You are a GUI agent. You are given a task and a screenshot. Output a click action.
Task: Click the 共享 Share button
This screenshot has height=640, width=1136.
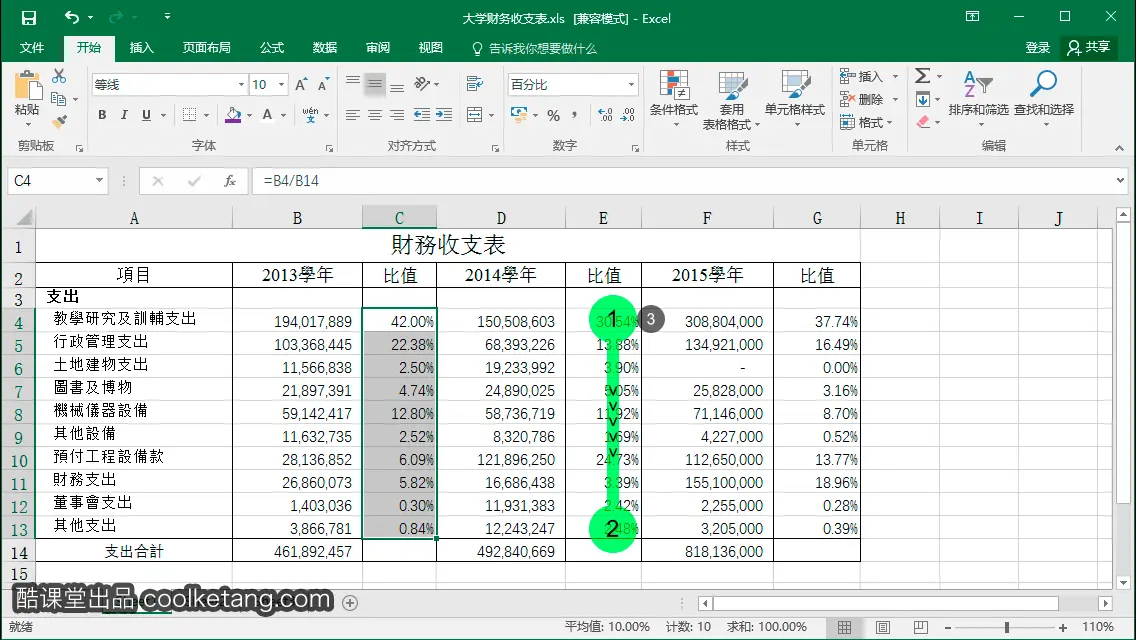click(x=1089, y=48)
